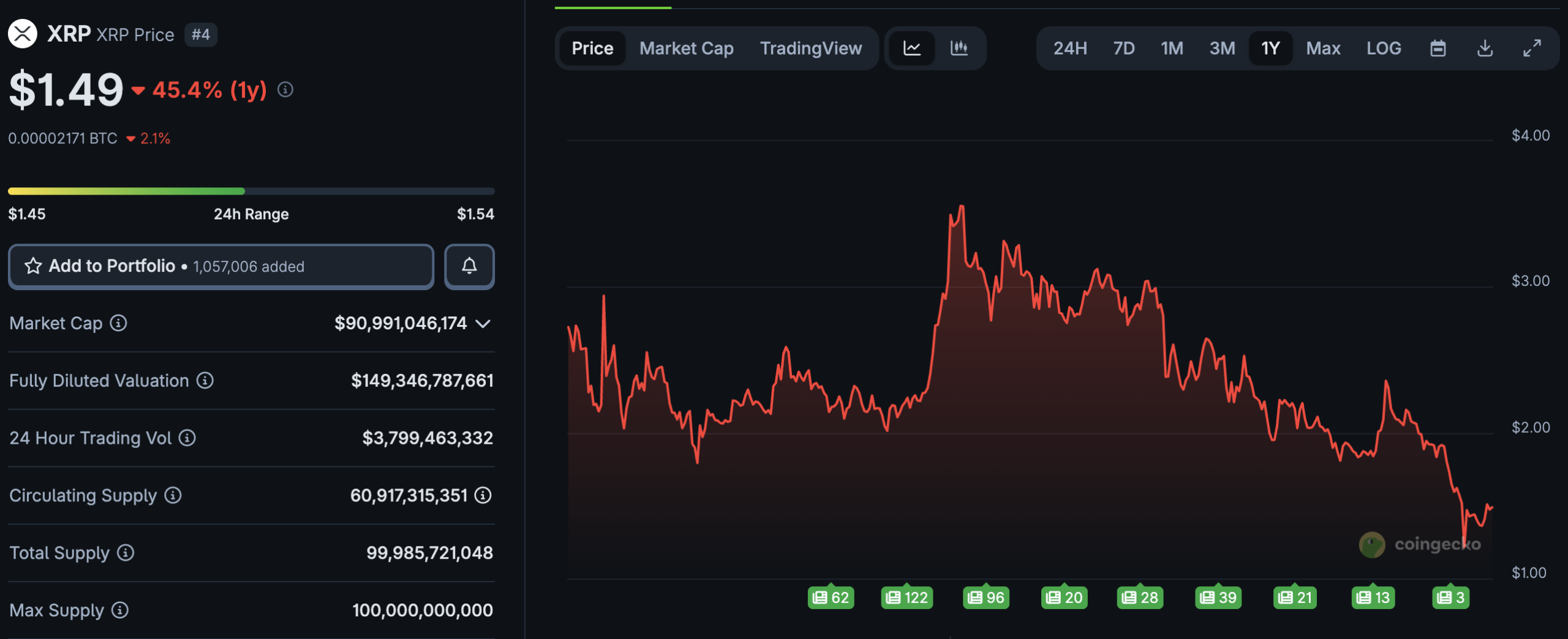The image size is (1568, 639).
Task: Click the 24h Range progress bar
Action: tap(251, 192)
